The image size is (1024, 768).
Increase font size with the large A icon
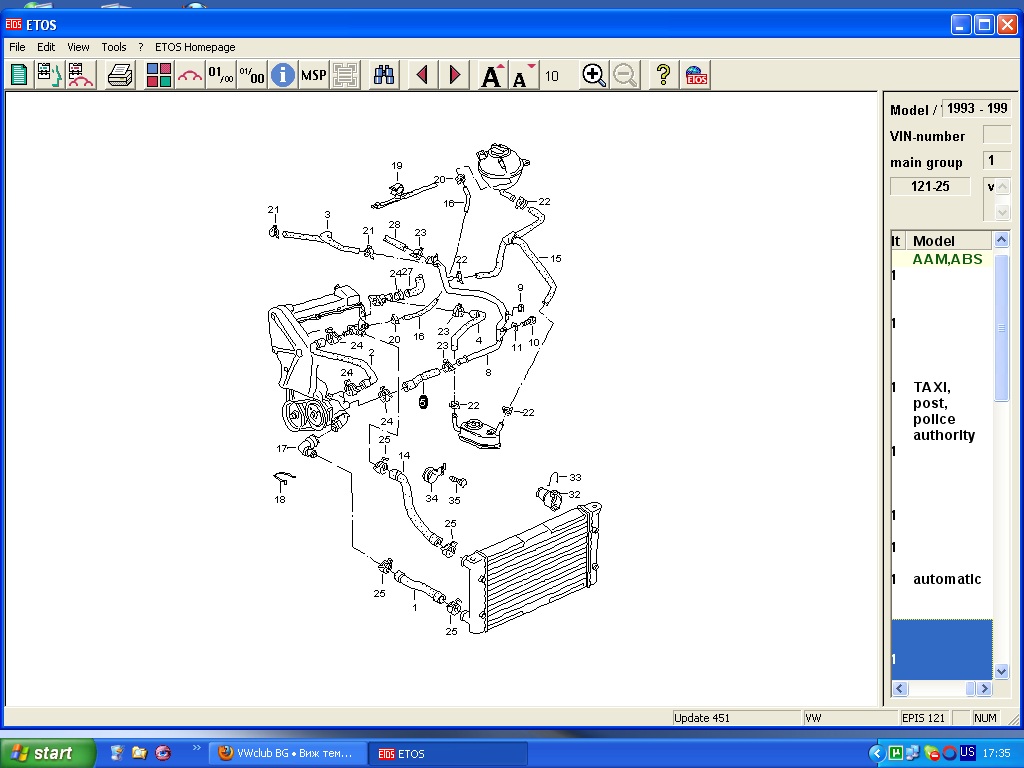492,75
